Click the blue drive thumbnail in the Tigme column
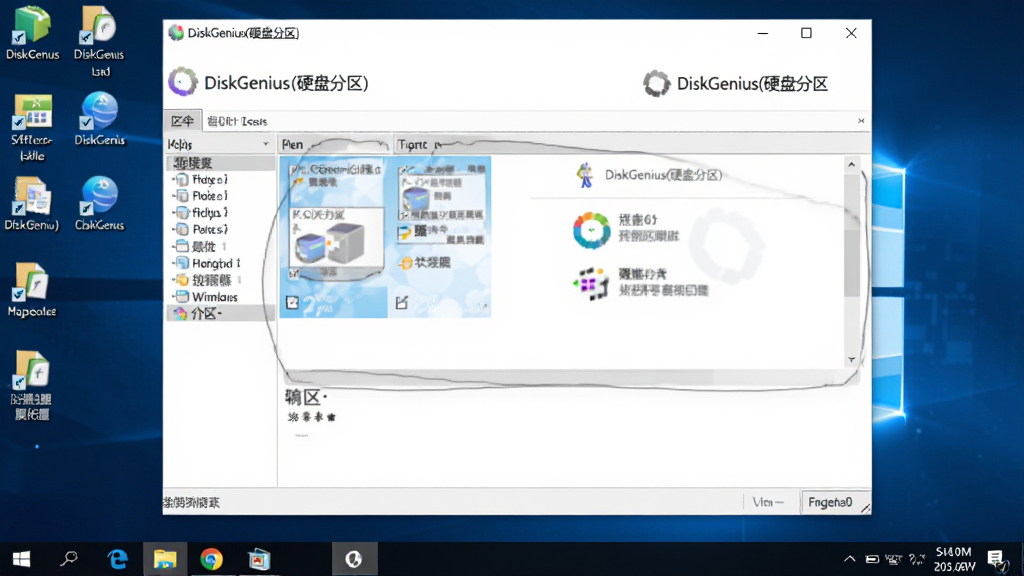The image size is (1024, 576). pyautogui.click(x=416, y=199)
